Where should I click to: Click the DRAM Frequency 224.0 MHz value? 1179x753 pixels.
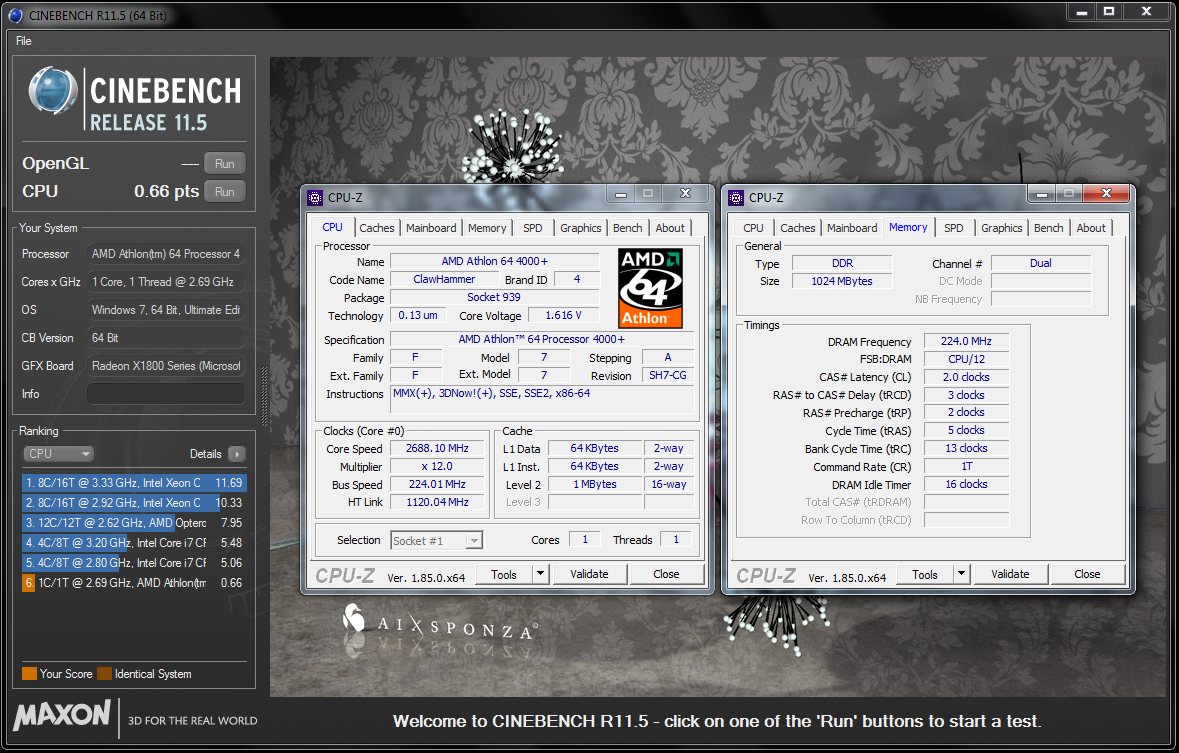point(966,342)
